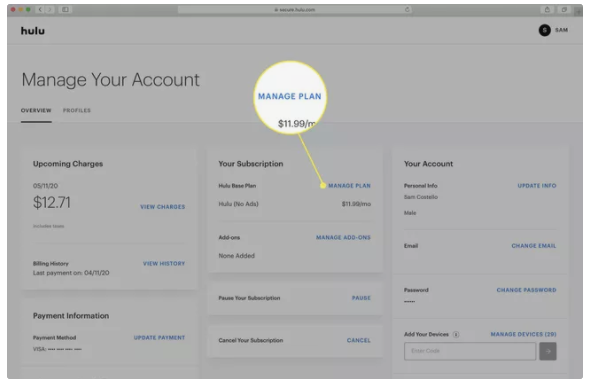Show all tabs with the tab overview icon
The width and height of the screenshot is (591, 381).
564,9
